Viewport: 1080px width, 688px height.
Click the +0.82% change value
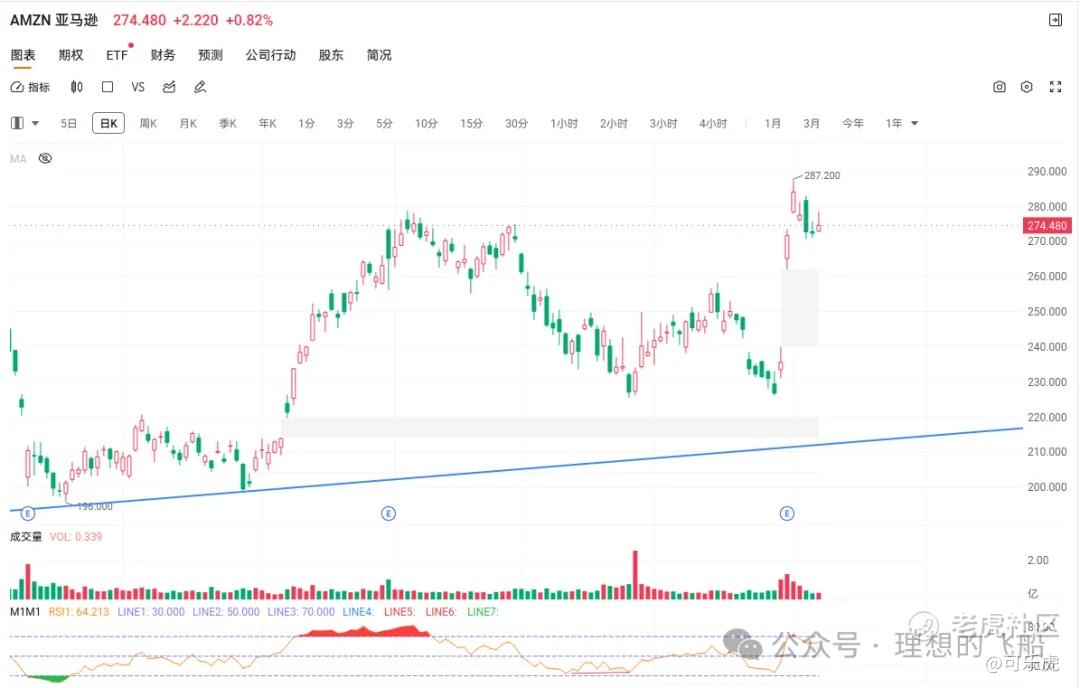tap(249, 20)
